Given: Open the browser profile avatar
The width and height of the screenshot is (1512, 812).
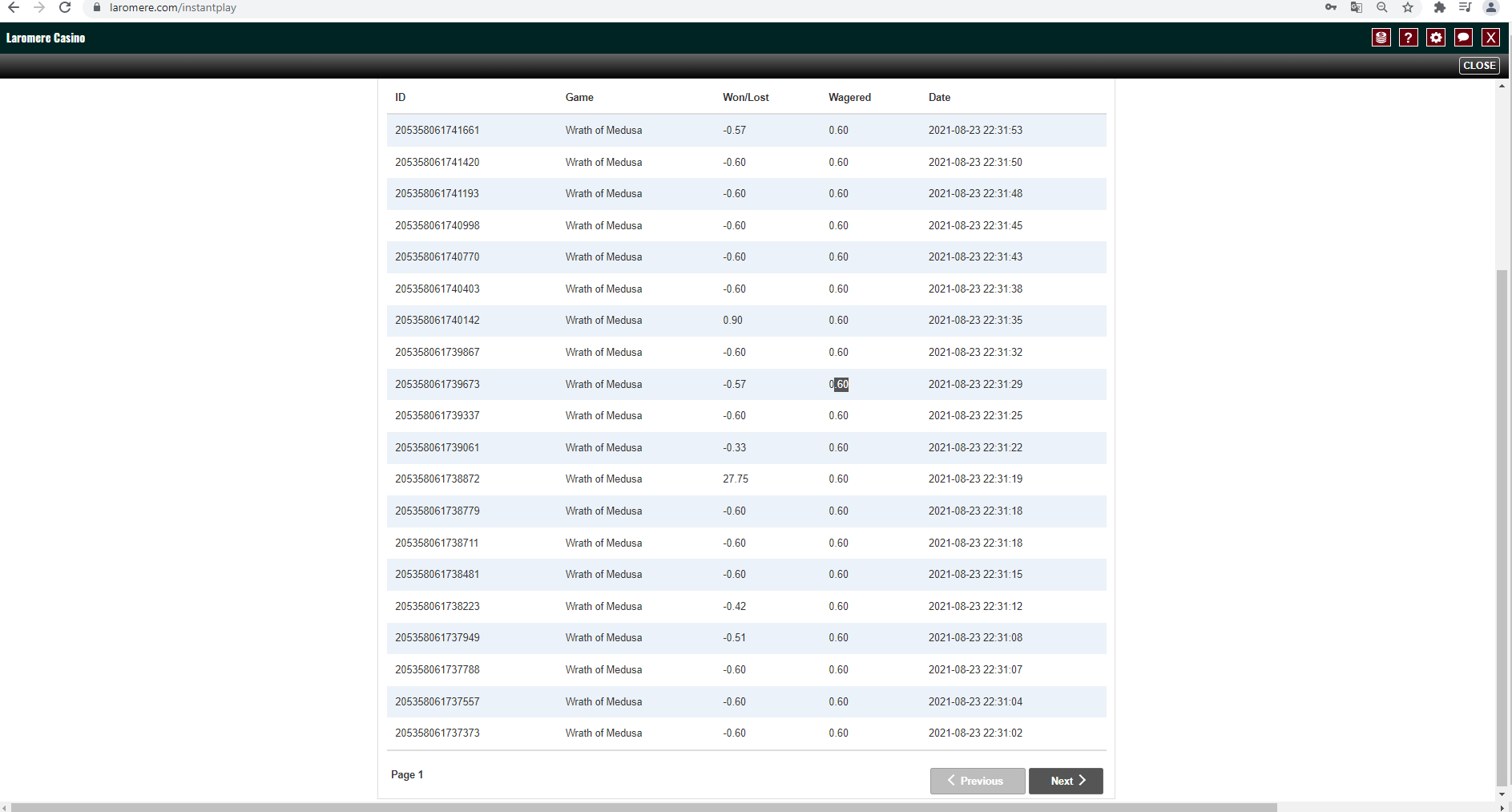Looking at the screenshot, I should [x=1490, y=8].
